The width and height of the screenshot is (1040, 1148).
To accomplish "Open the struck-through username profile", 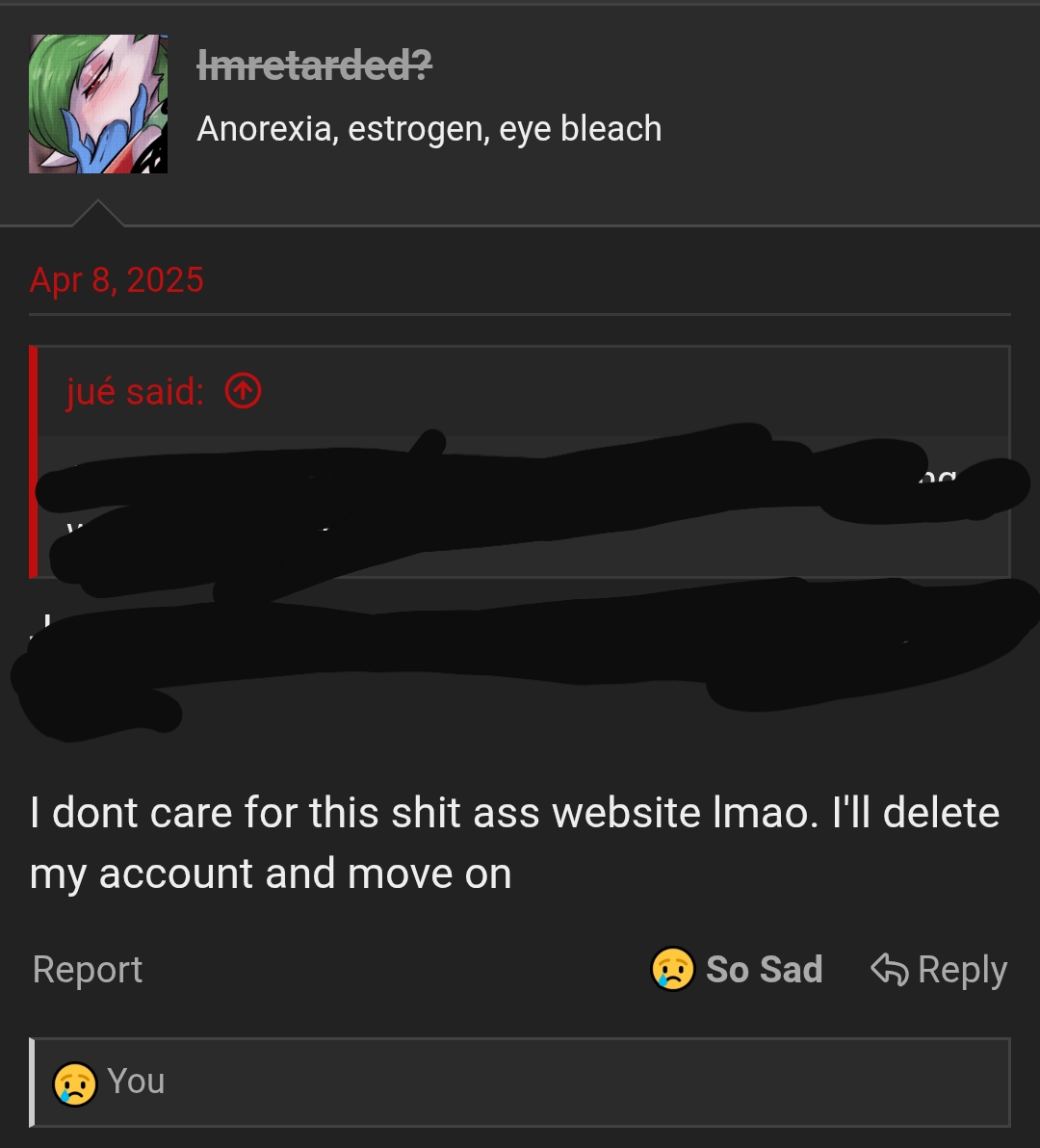I will (x=314, y=65).
